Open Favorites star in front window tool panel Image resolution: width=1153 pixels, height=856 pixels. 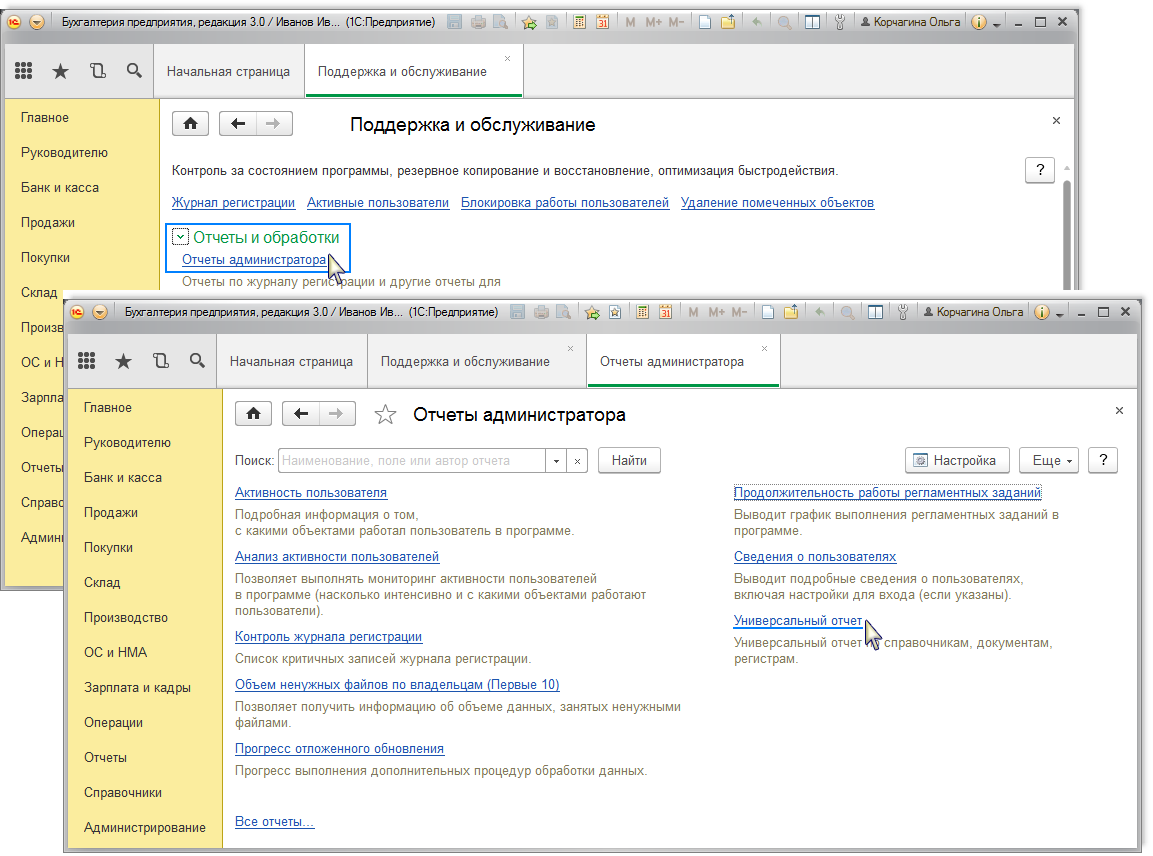[124, 361]
